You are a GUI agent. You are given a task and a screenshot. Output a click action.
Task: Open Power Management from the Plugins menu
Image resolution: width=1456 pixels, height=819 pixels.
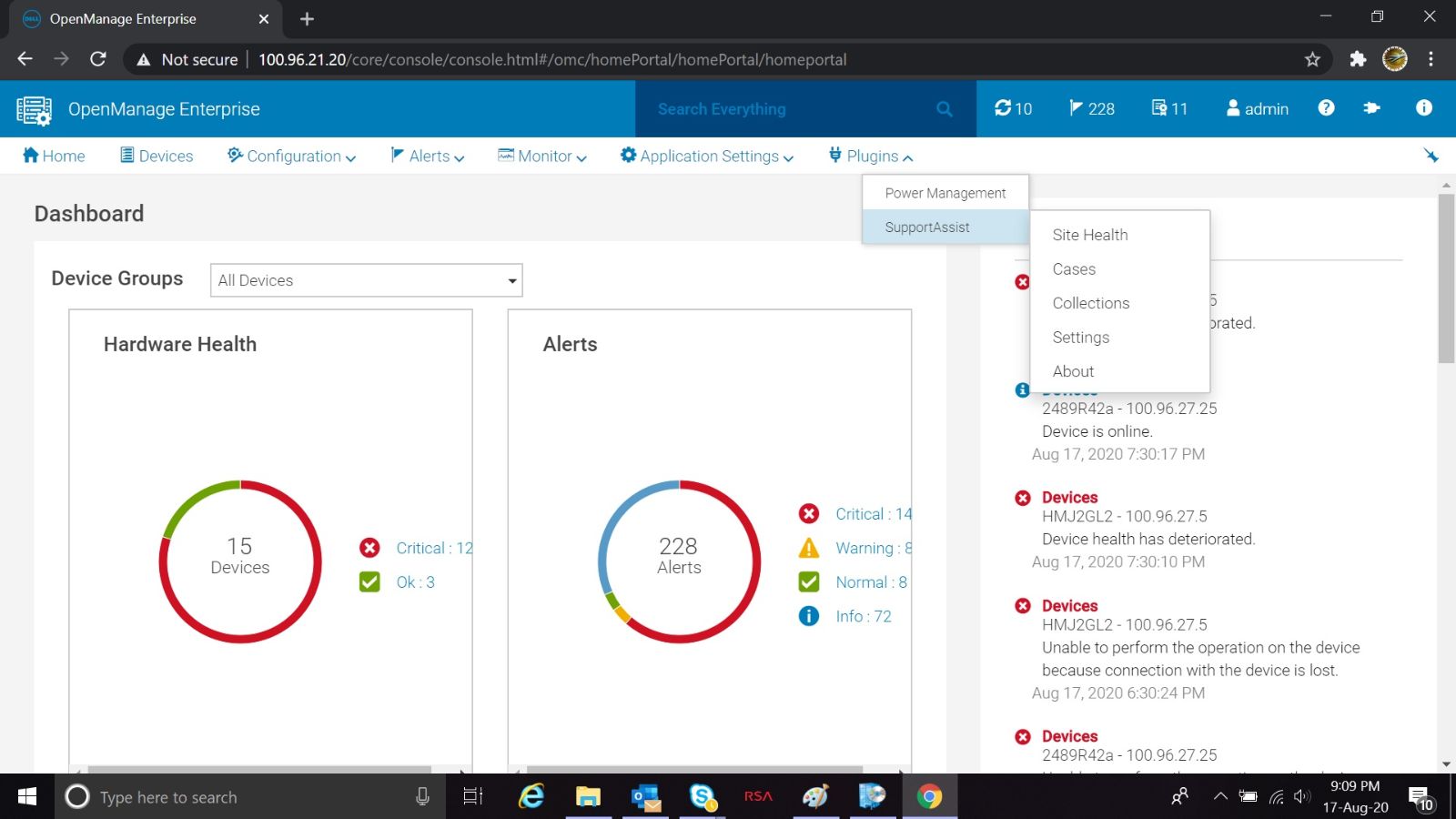click(x=945, y=193)
